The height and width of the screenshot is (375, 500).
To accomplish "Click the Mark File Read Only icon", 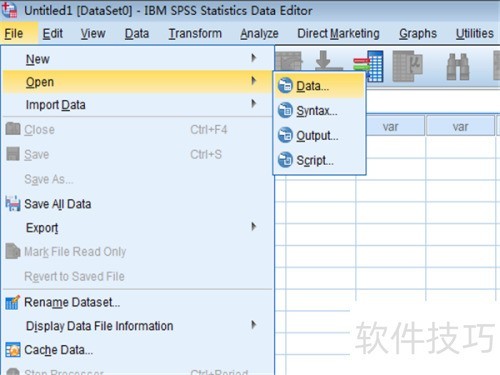I will 13,251.
